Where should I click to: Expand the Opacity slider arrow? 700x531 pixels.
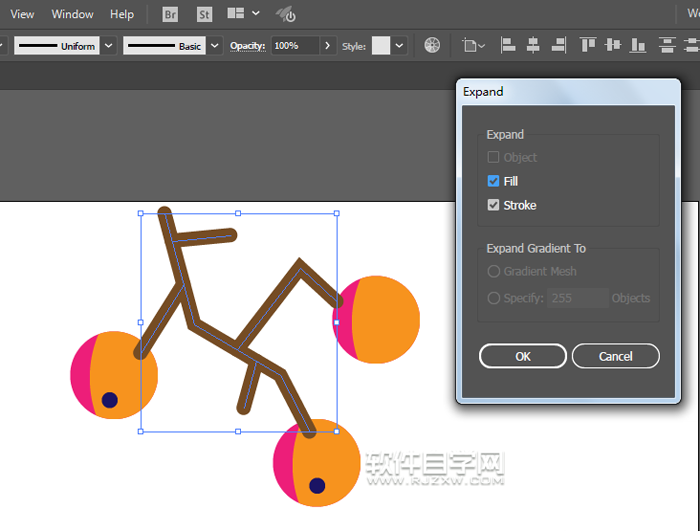pos(328,46)
